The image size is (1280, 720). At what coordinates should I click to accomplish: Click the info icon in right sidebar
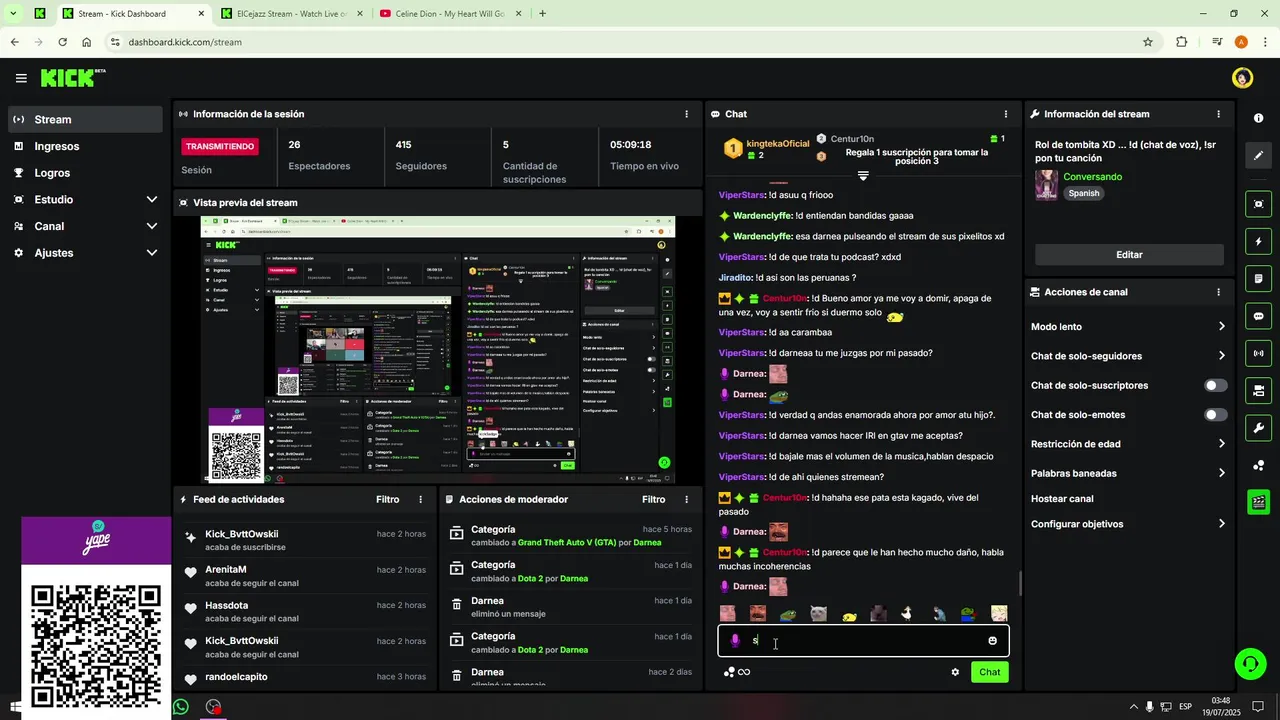tap(1258, 118)
